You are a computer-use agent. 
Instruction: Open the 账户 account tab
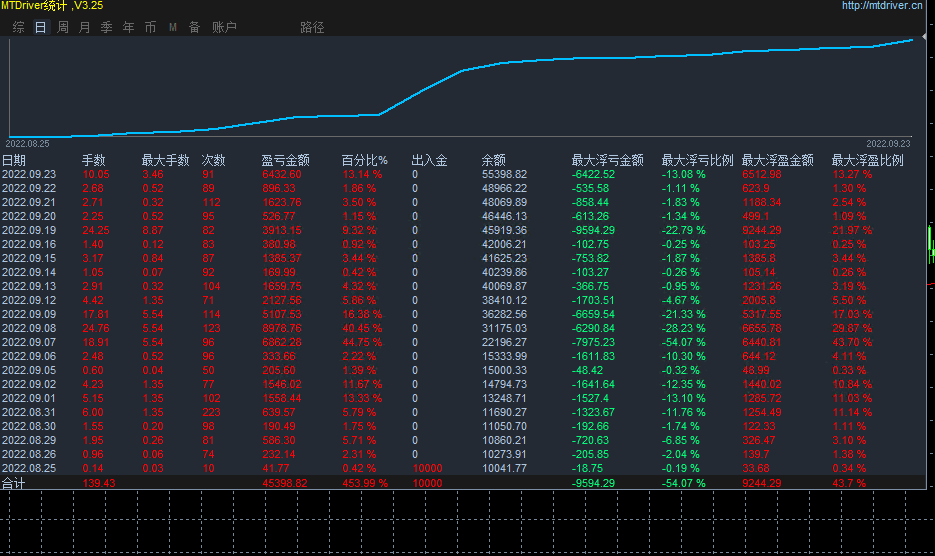(x=224, y=27)
